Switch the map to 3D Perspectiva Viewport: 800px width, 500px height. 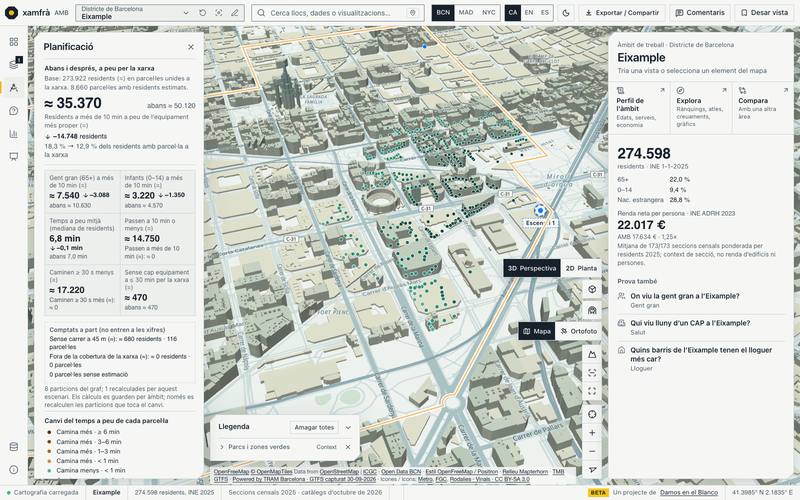click(x=532, y=268)
